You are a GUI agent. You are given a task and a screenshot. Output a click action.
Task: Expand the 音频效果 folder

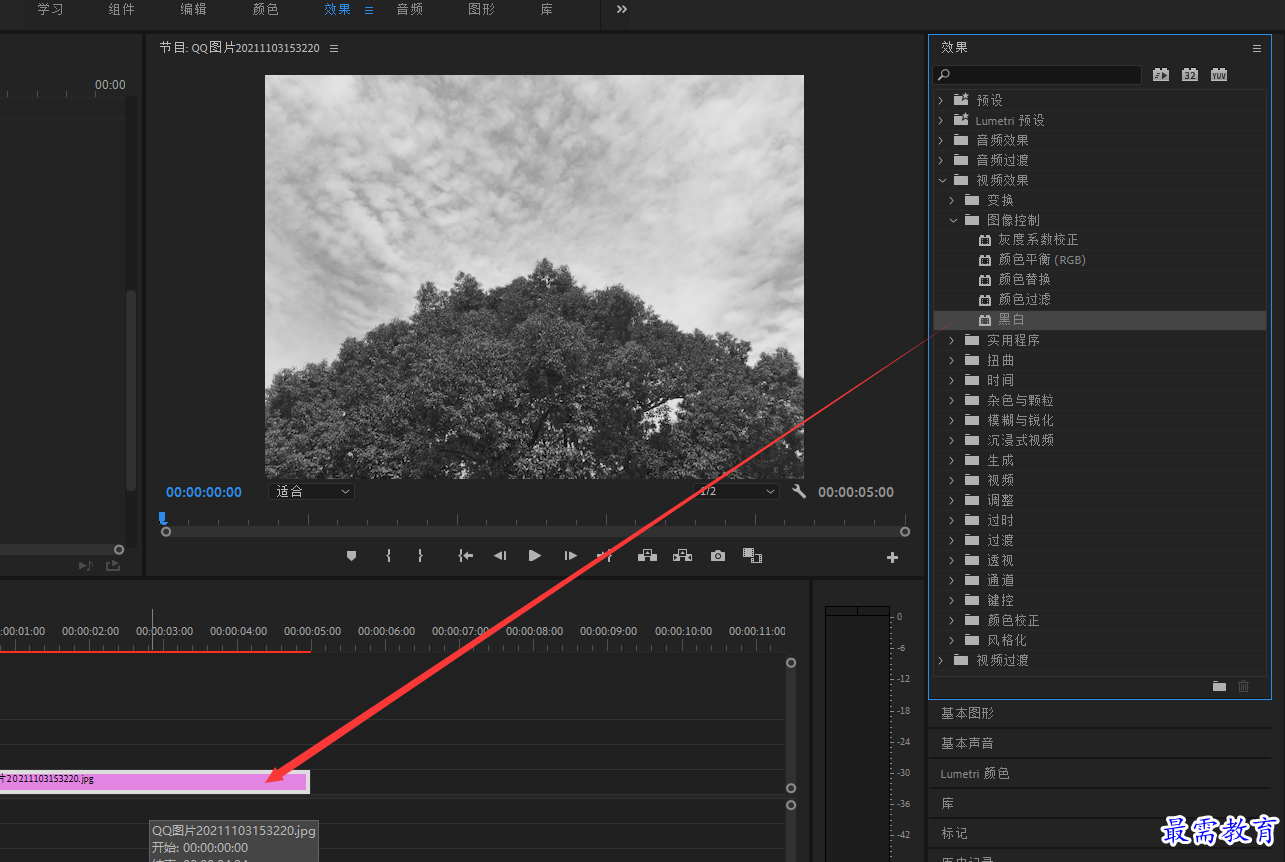(941, 140)
